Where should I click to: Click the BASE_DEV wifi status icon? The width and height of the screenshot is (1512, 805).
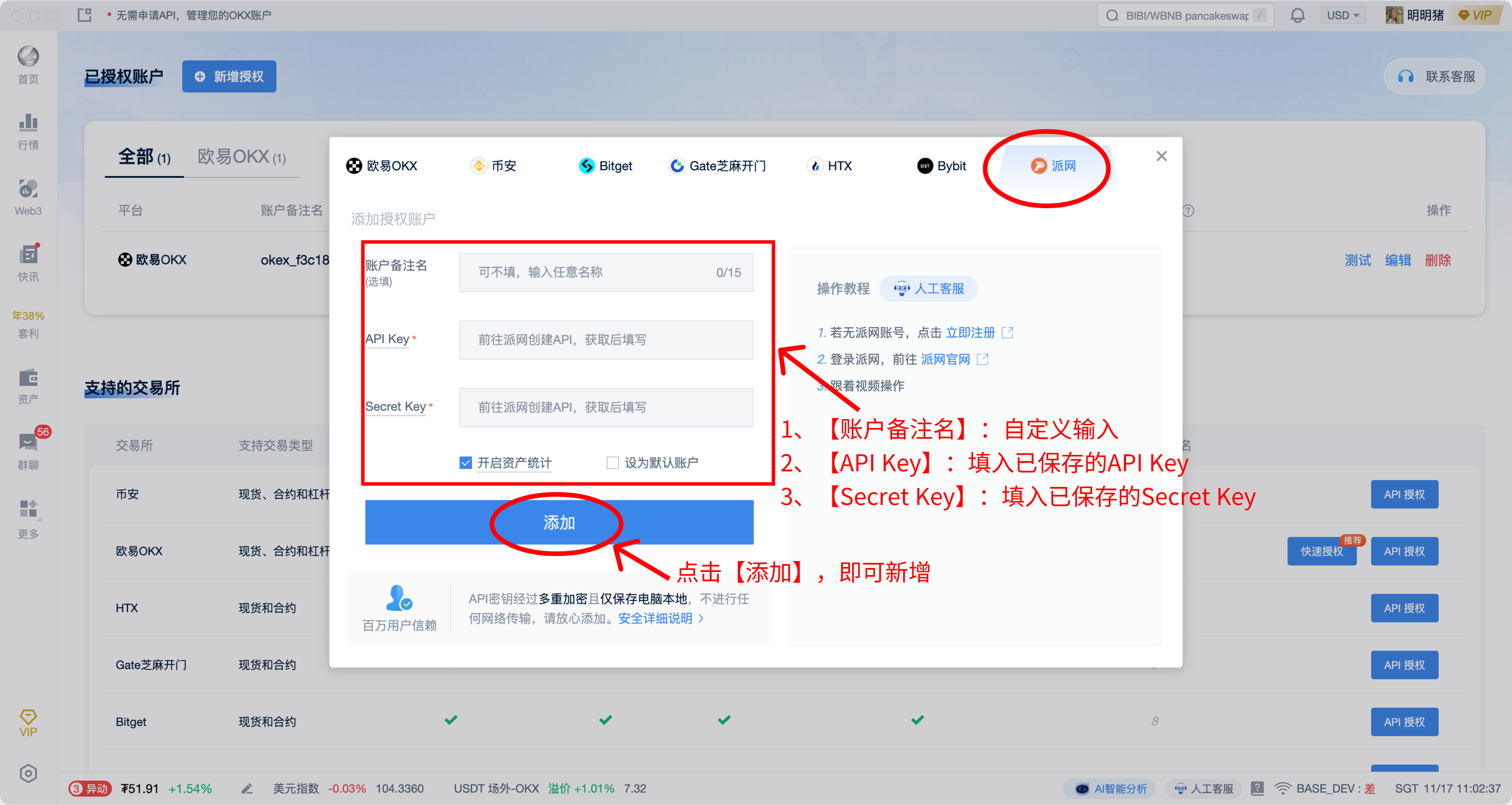[1282, 789]
